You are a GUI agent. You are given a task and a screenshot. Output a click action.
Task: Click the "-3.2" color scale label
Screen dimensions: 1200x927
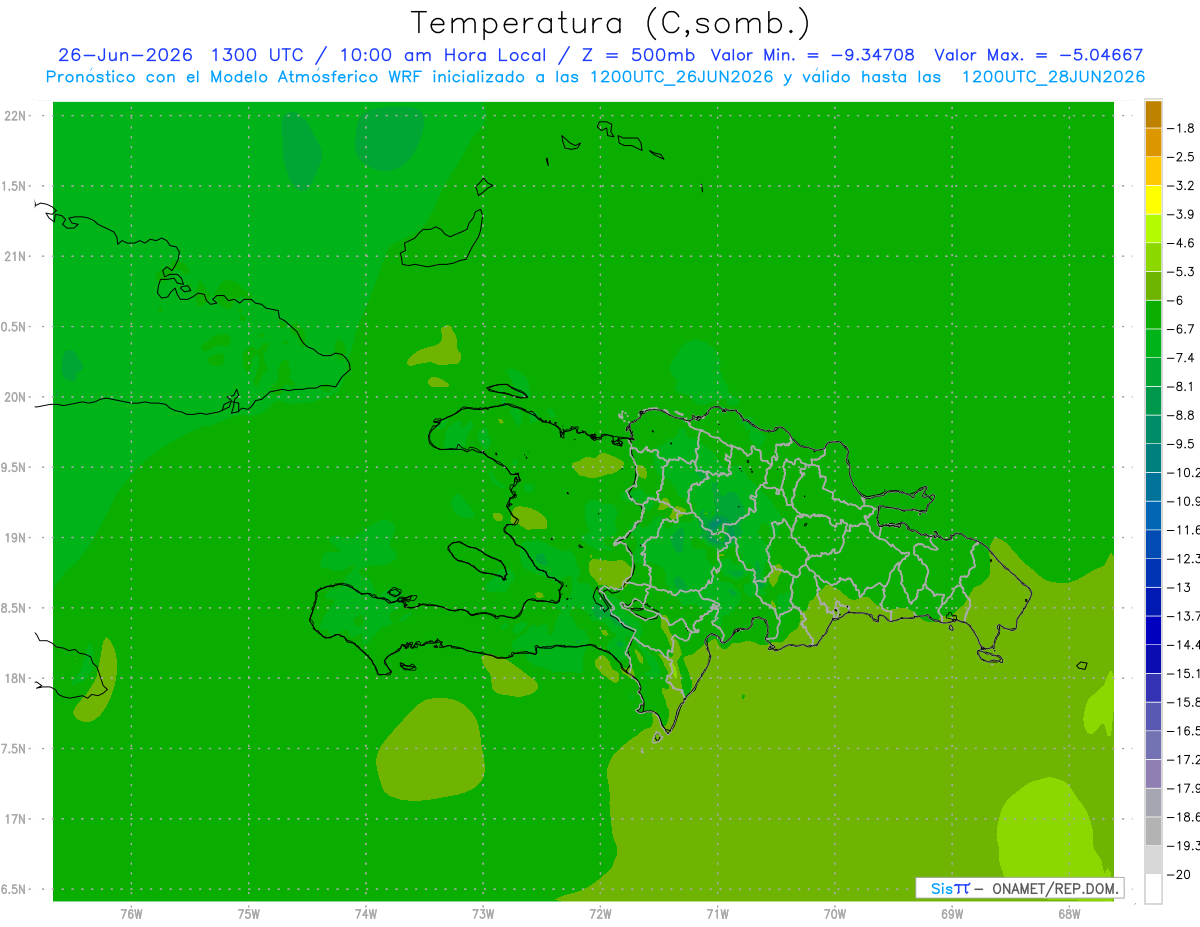click(x=1183, y=185)
